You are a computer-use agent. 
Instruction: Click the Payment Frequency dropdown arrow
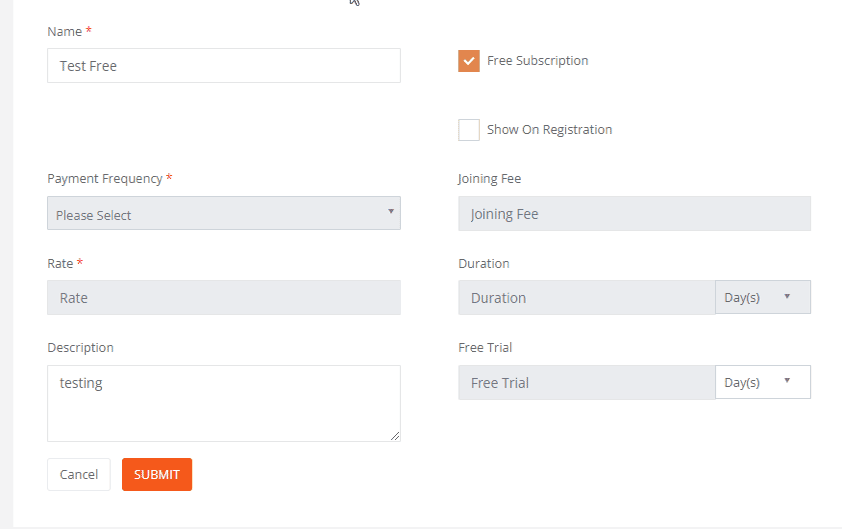click(390, 212)
